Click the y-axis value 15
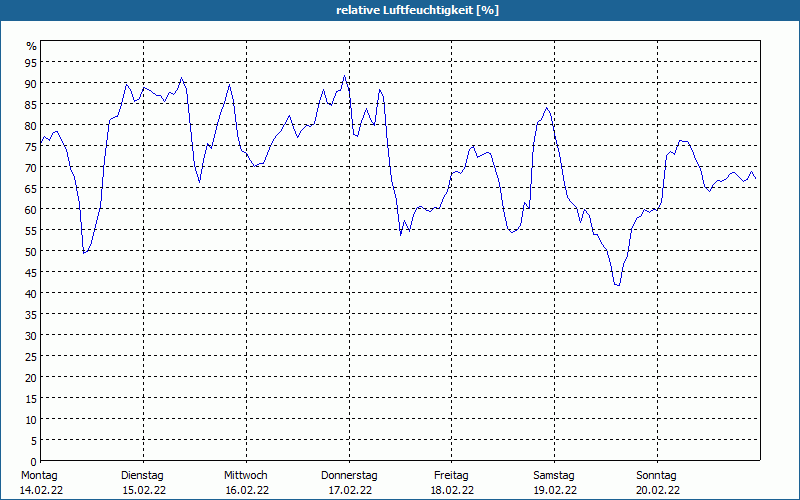 (32, 399)
